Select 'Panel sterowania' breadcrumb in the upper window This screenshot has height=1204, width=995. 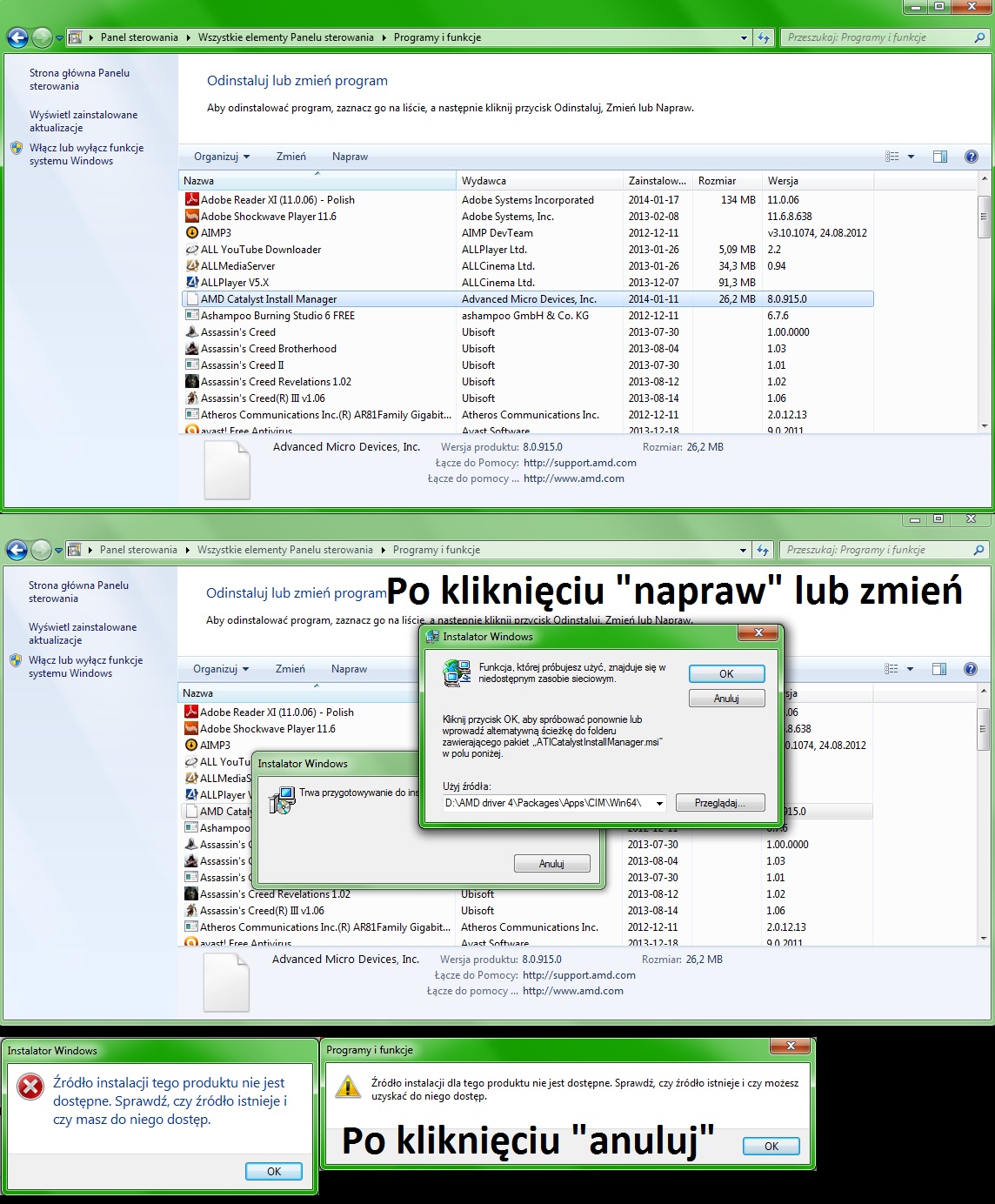pos(139,37)
